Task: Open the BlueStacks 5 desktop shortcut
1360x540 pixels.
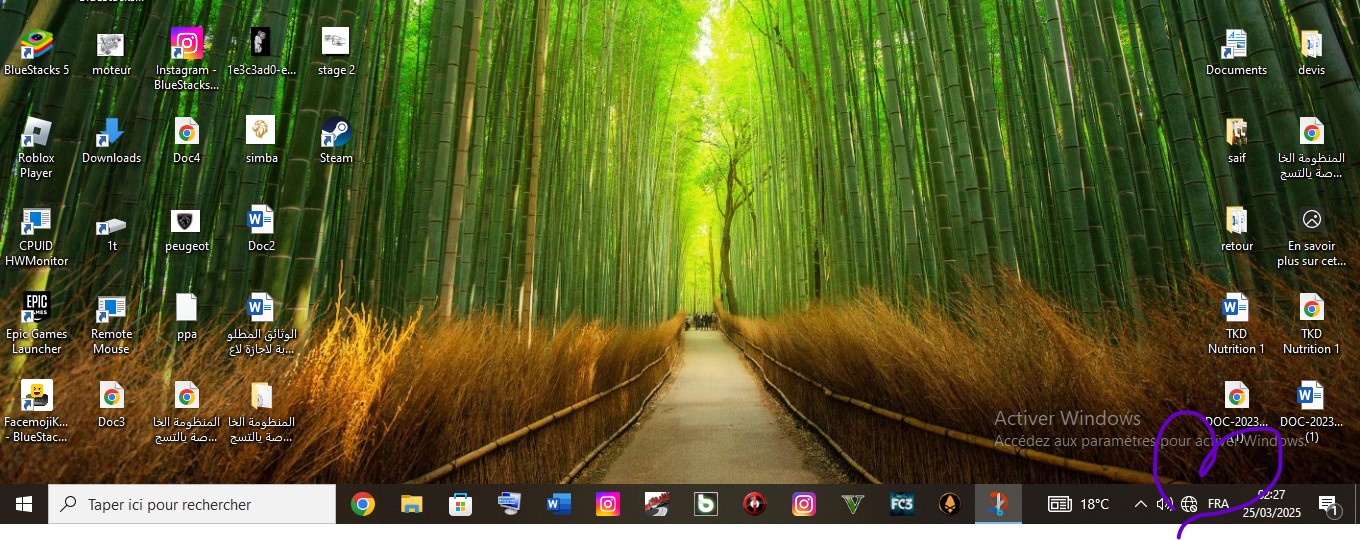Action: (37, 45)
